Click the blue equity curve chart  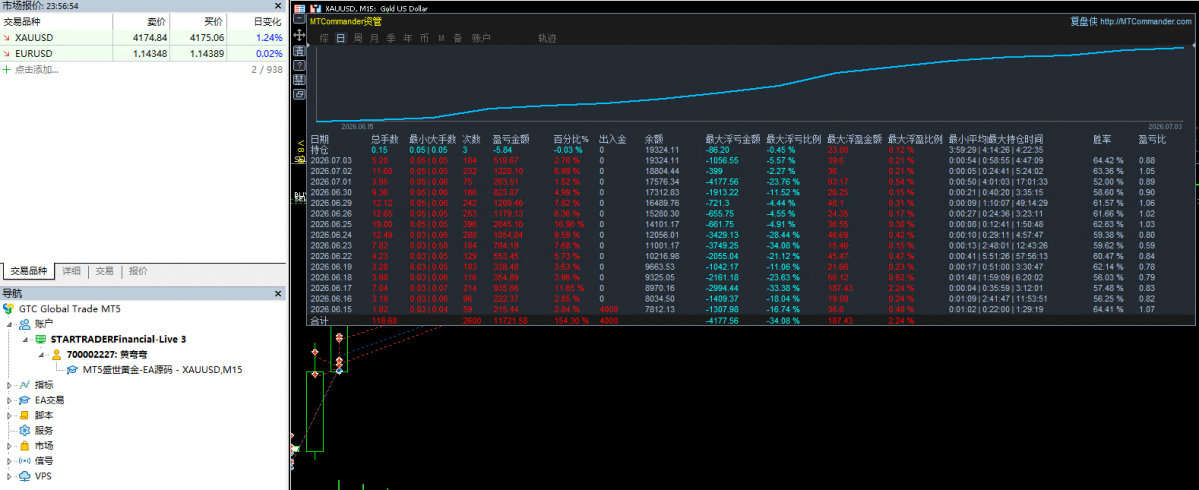[749, 86]
